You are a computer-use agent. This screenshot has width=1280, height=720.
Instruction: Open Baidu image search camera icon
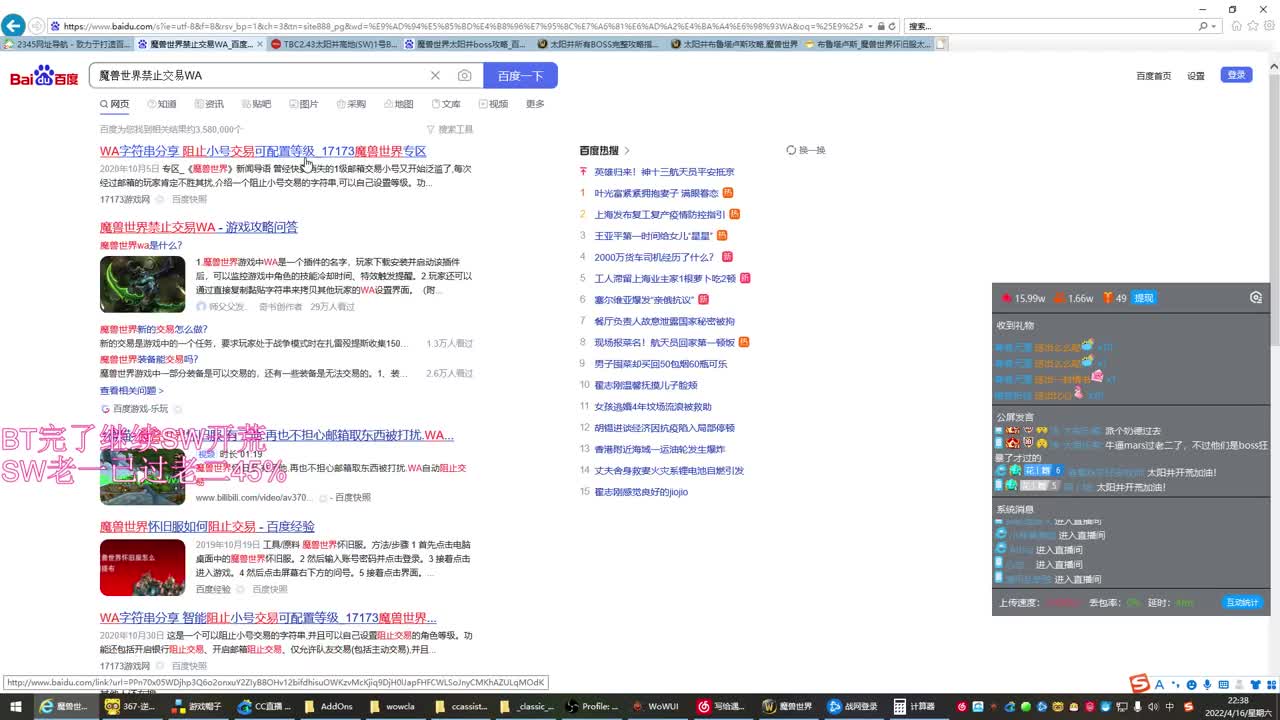pos(464,75)
